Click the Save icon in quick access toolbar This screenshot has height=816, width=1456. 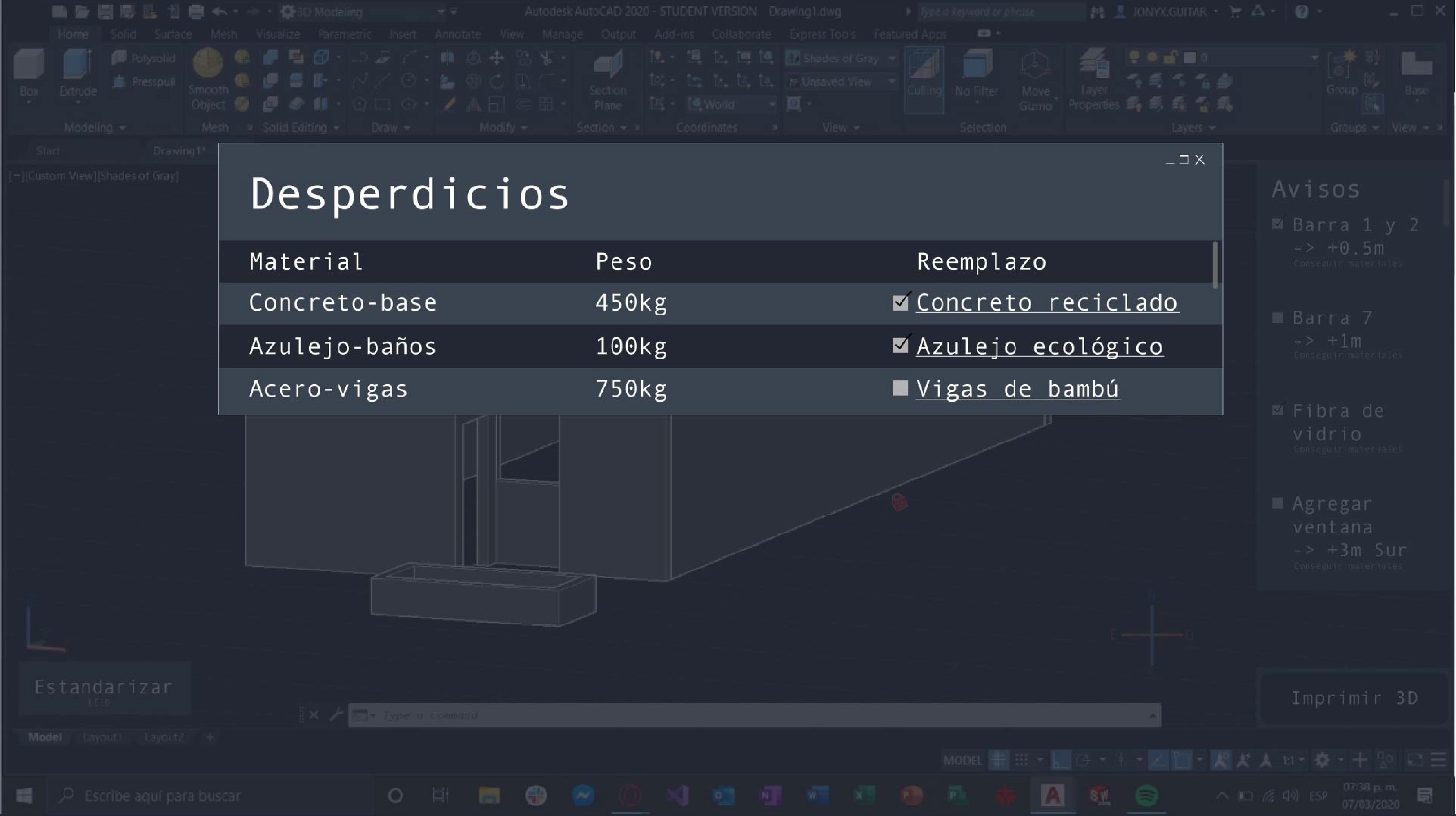pyautogui.click(x=105, y=11)
